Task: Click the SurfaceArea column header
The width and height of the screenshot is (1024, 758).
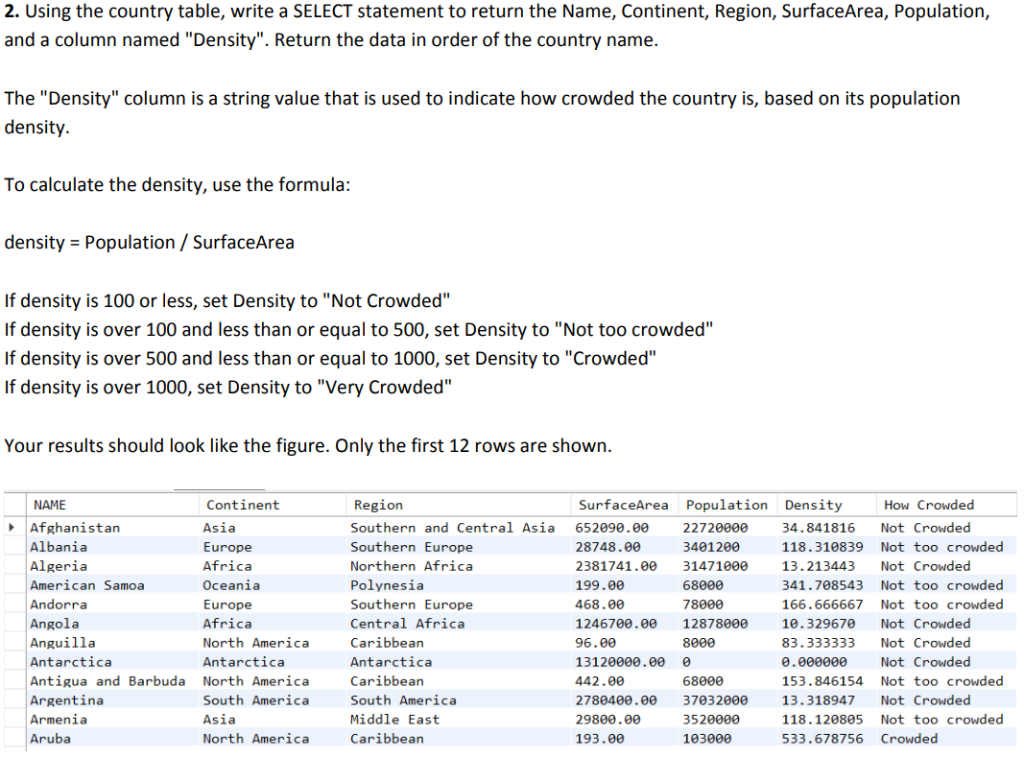Action: 625,504
